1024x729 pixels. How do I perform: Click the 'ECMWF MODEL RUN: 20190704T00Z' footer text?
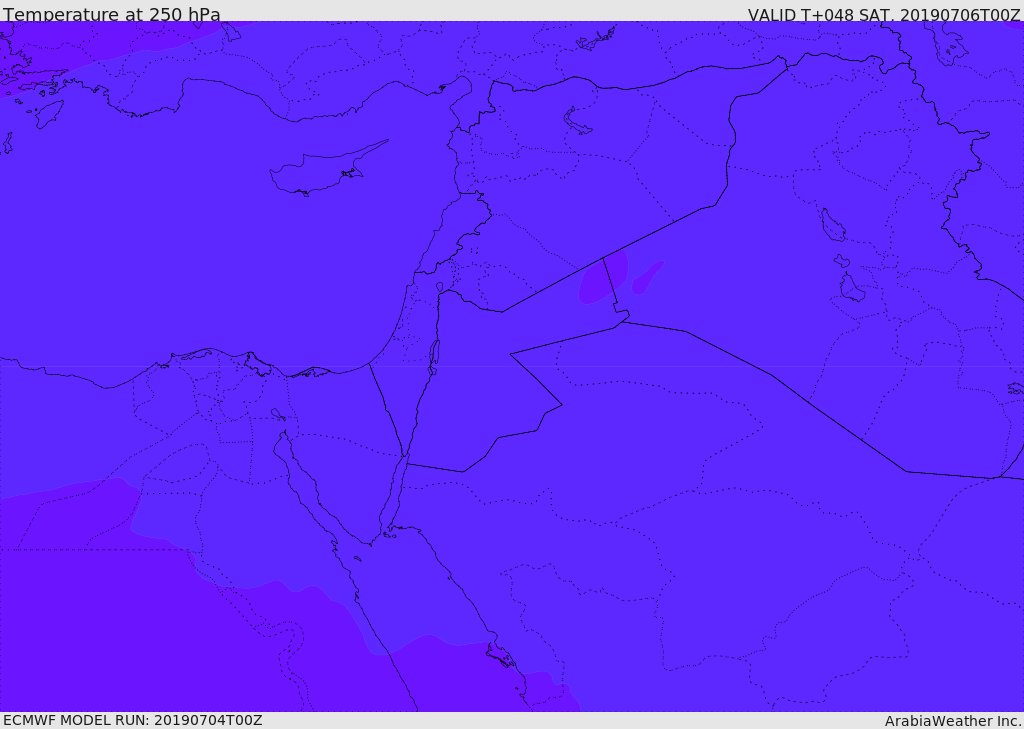[133, 720]
